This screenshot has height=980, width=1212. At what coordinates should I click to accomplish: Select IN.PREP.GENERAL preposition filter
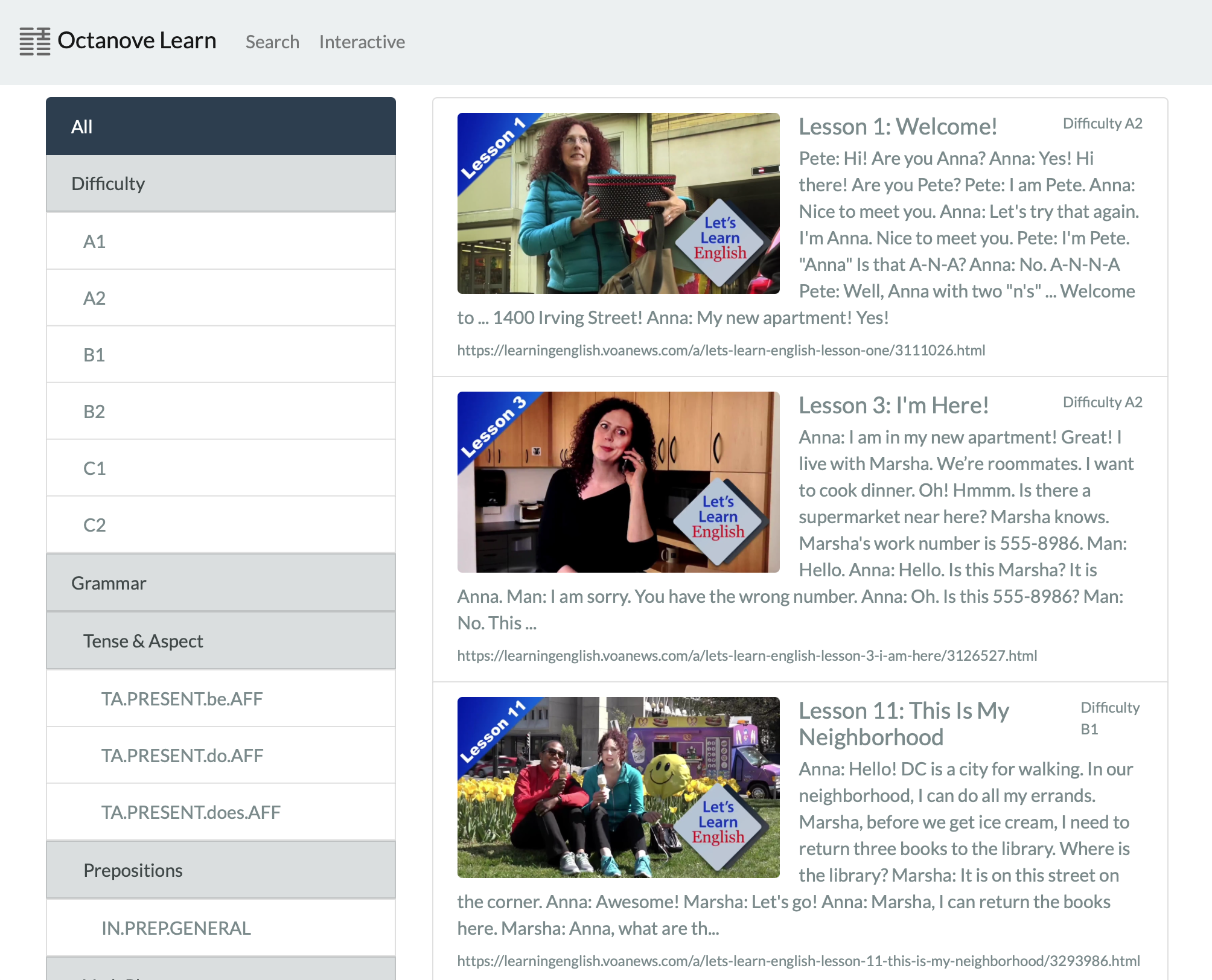[220, 928]
